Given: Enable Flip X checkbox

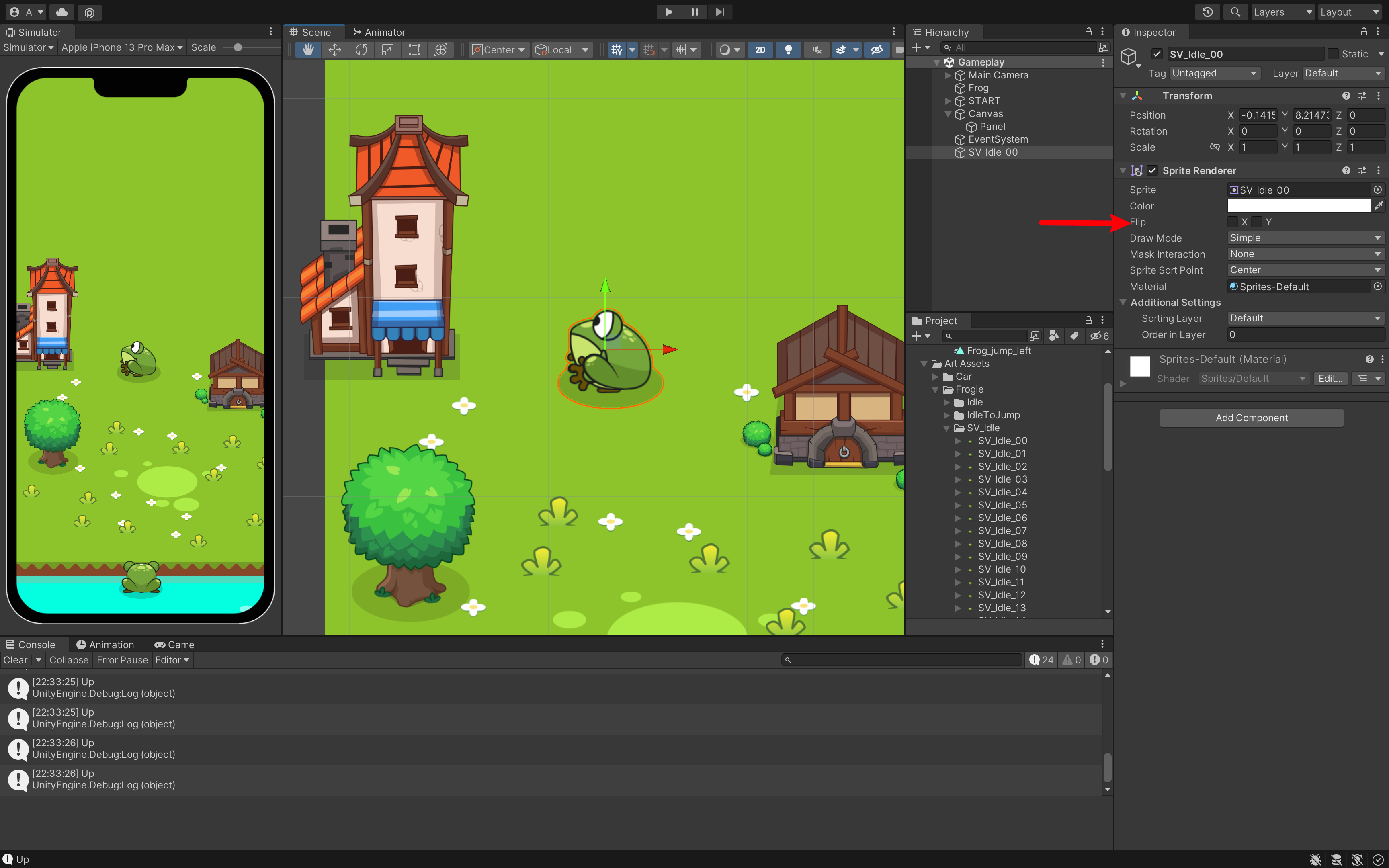Looking at the screenshot, I should 1233,222.
